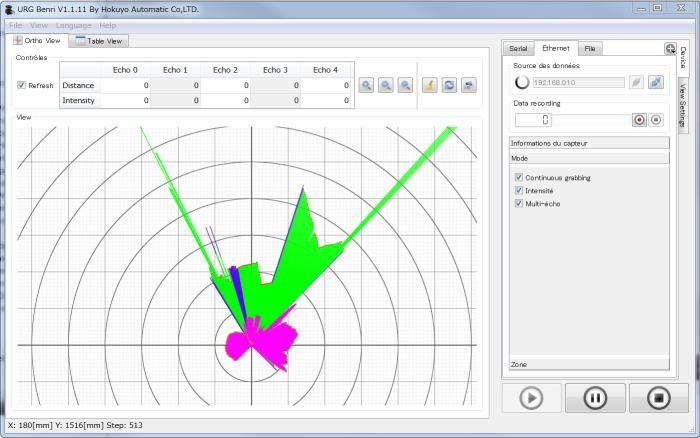Pause the sensor data stream
Image resolution: width=700 pixels, height=438 pixels.
(594, 398)
